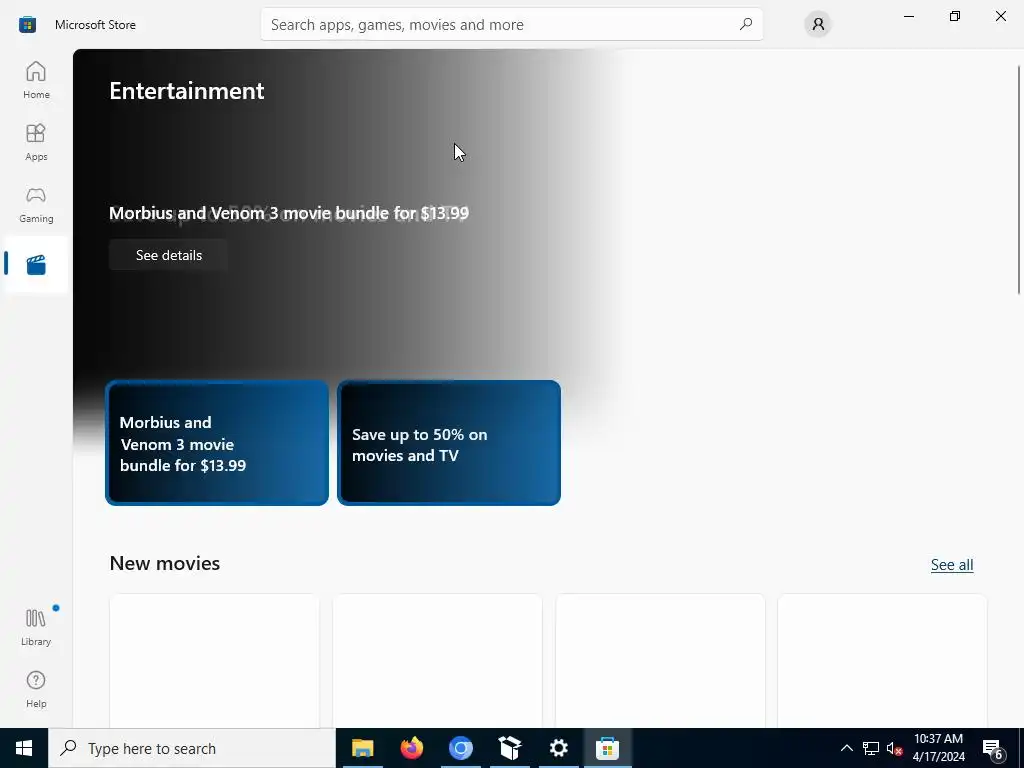The image size is (1024, 768).
Task: Click the Microsoft Store logo icon
Action: (27, 25)
